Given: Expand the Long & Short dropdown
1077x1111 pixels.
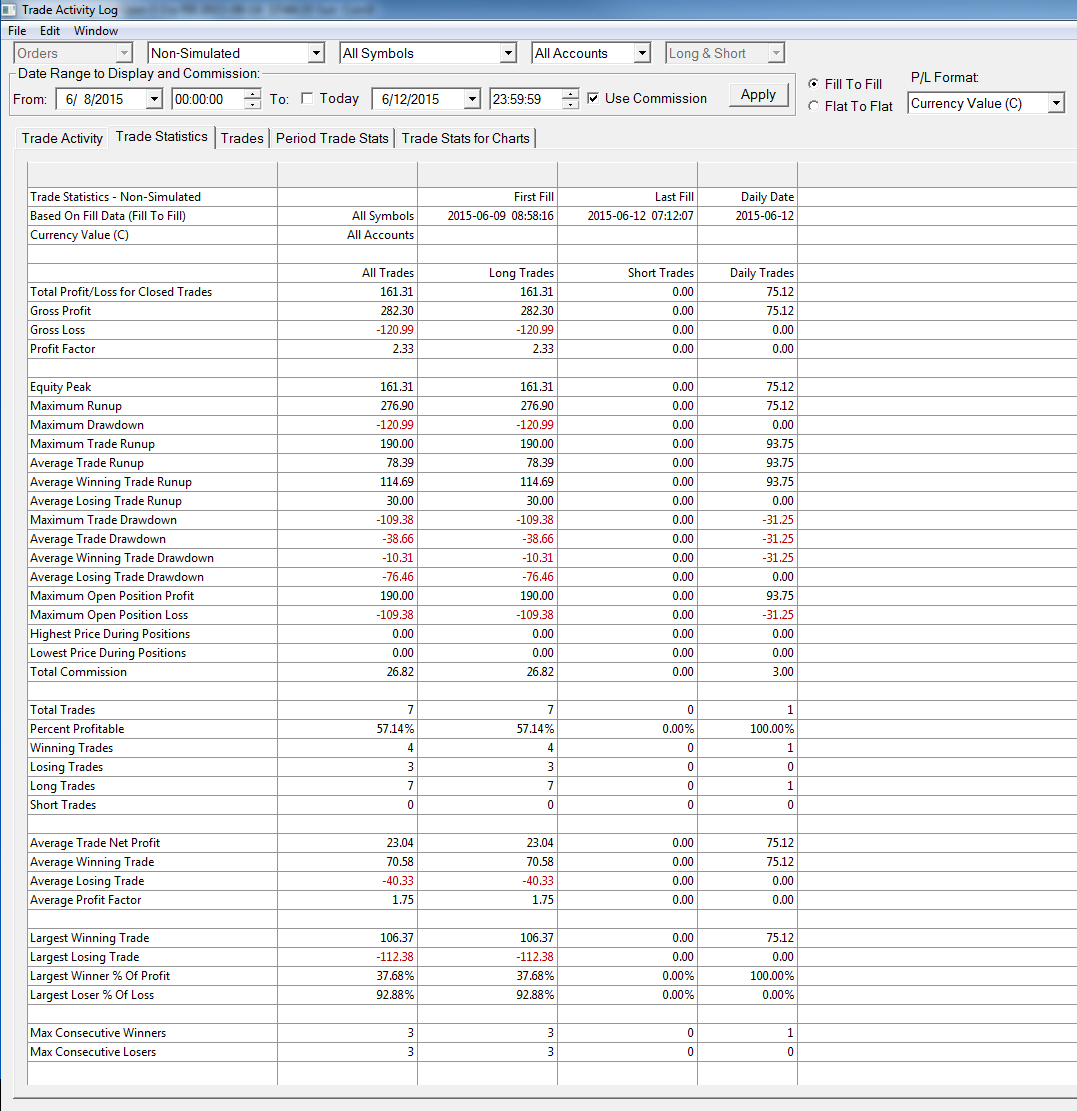Looking at the screenshot, I should pos(776,53).
